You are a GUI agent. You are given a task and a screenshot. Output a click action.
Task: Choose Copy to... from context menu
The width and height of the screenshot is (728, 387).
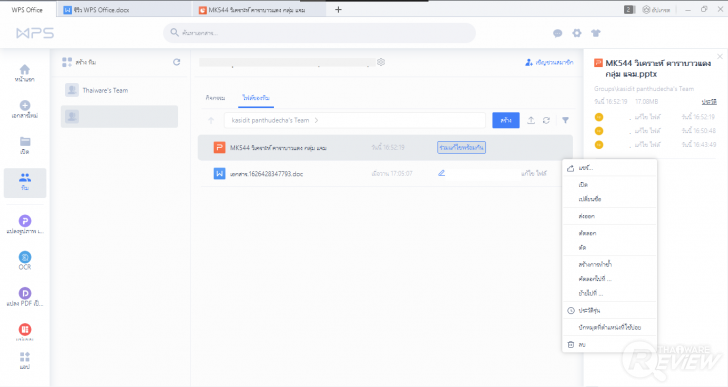[x=610, y=279]
